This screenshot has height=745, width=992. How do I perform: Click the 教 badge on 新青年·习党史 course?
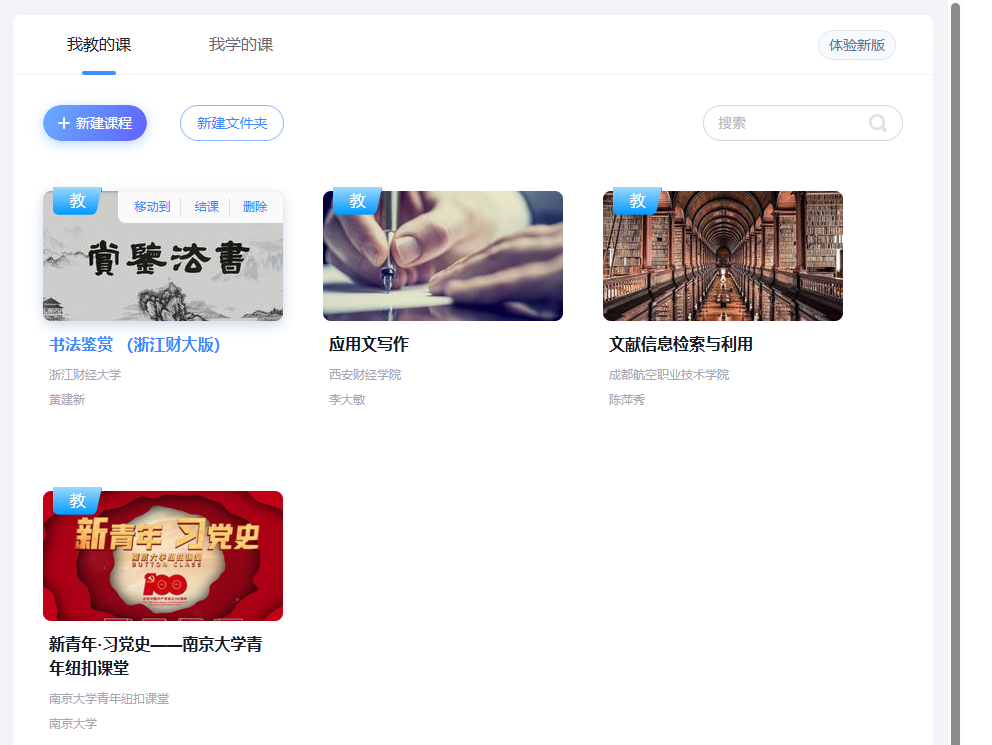[77, 501]
